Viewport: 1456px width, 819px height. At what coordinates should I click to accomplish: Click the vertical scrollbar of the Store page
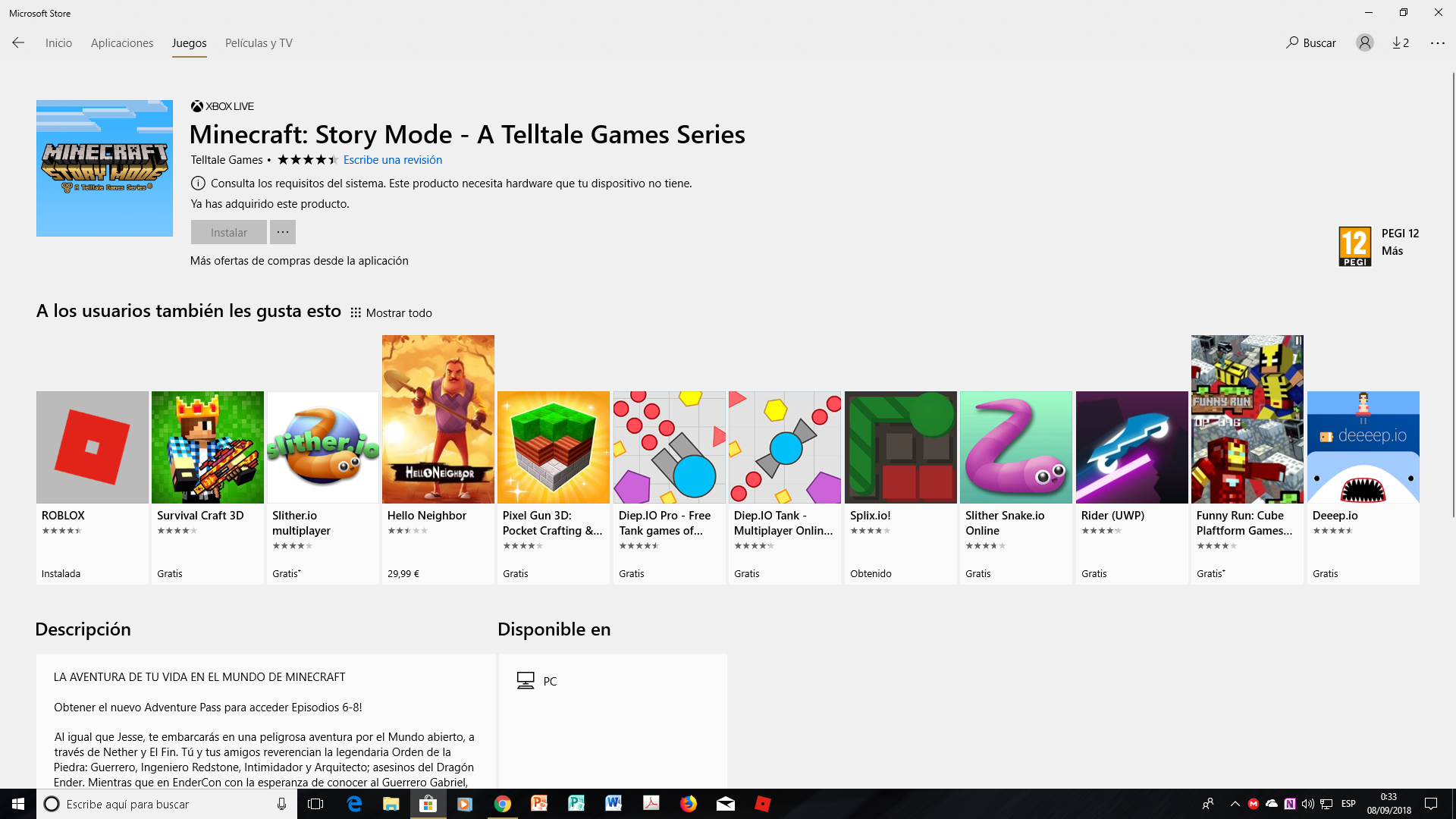click(x=1453, y=296)
